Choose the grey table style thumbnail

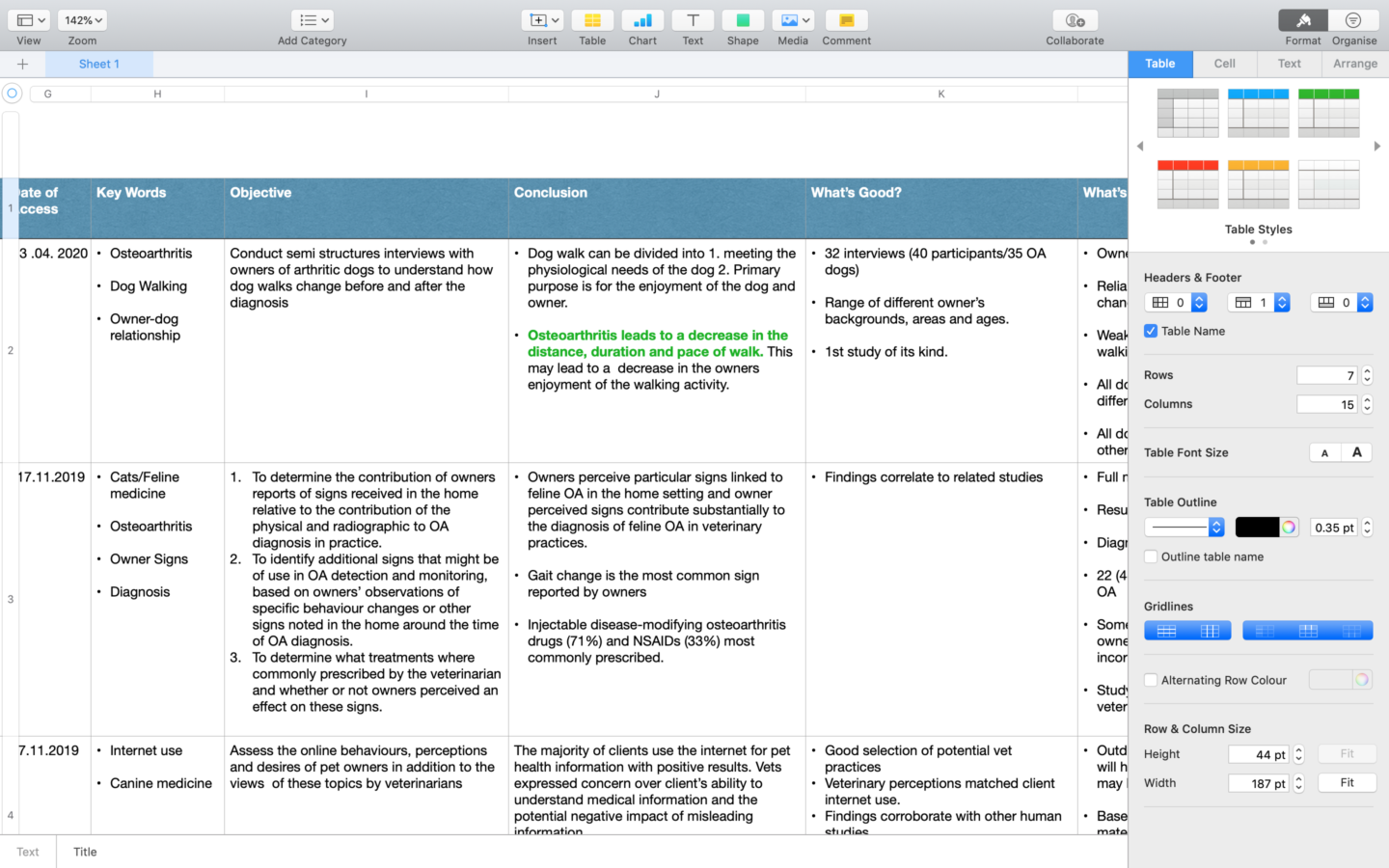click(1188, 113)
